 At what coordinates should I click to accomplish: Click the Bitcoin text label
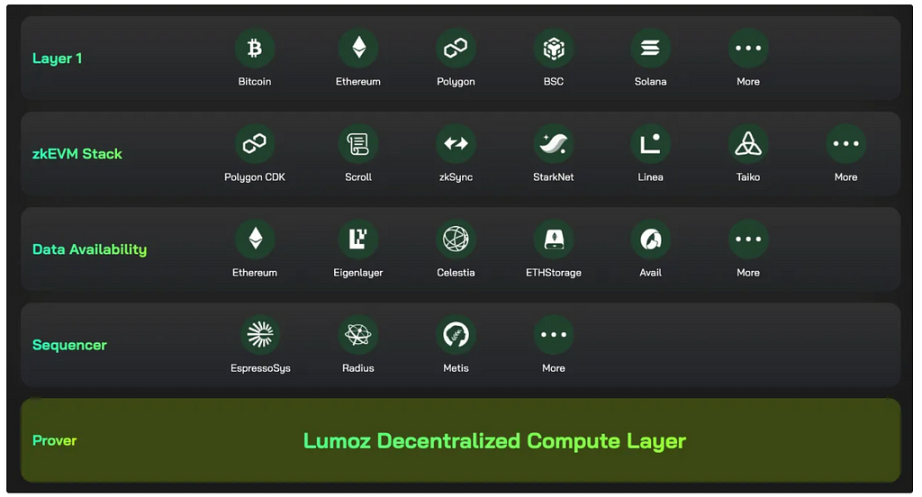pyautogui.click(x=255, y=82)
